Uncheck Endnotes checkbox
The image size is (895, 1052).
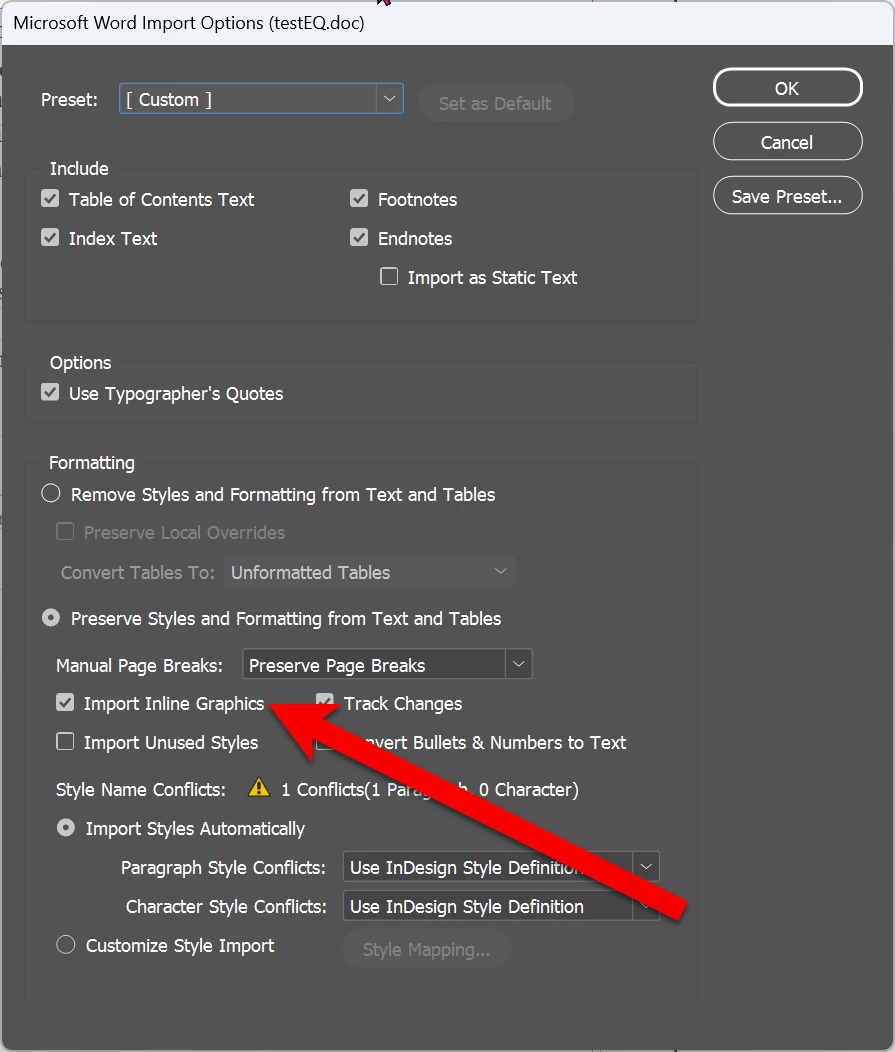point(359,238)
